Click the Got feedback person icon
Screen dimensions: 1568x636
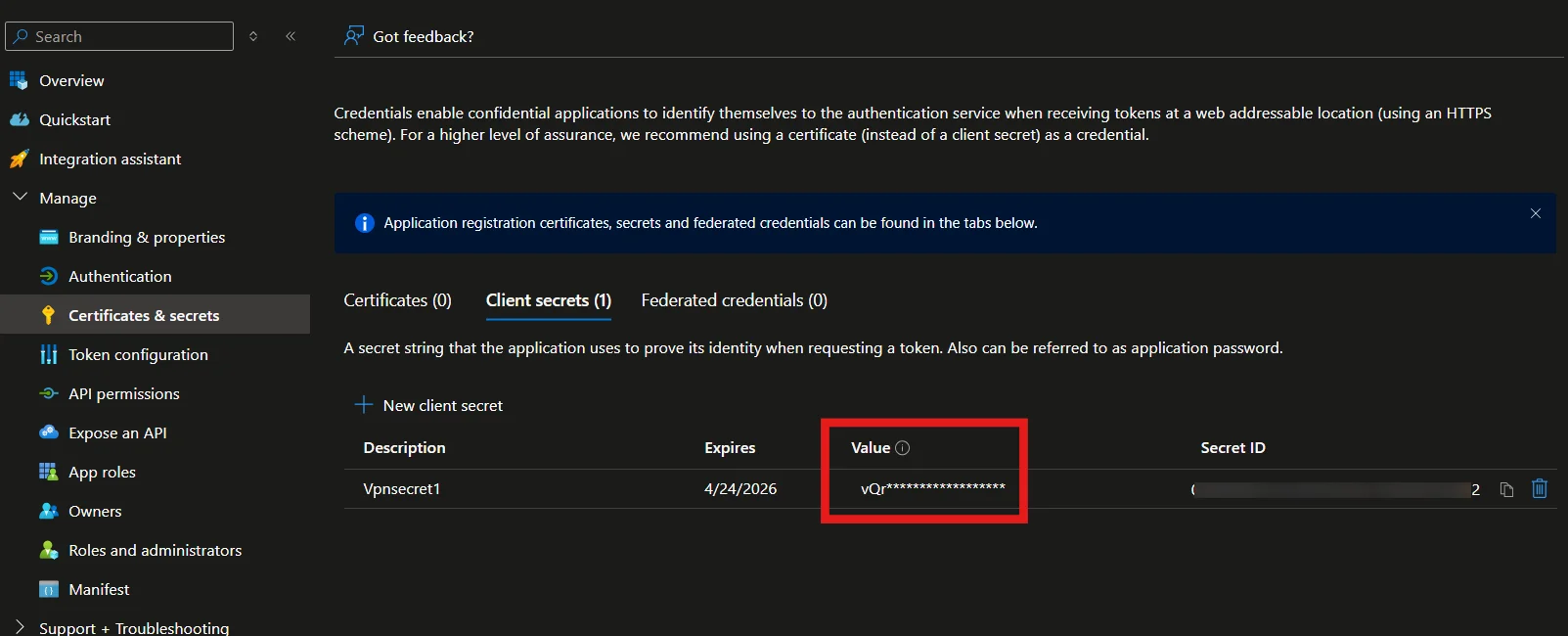353,36
